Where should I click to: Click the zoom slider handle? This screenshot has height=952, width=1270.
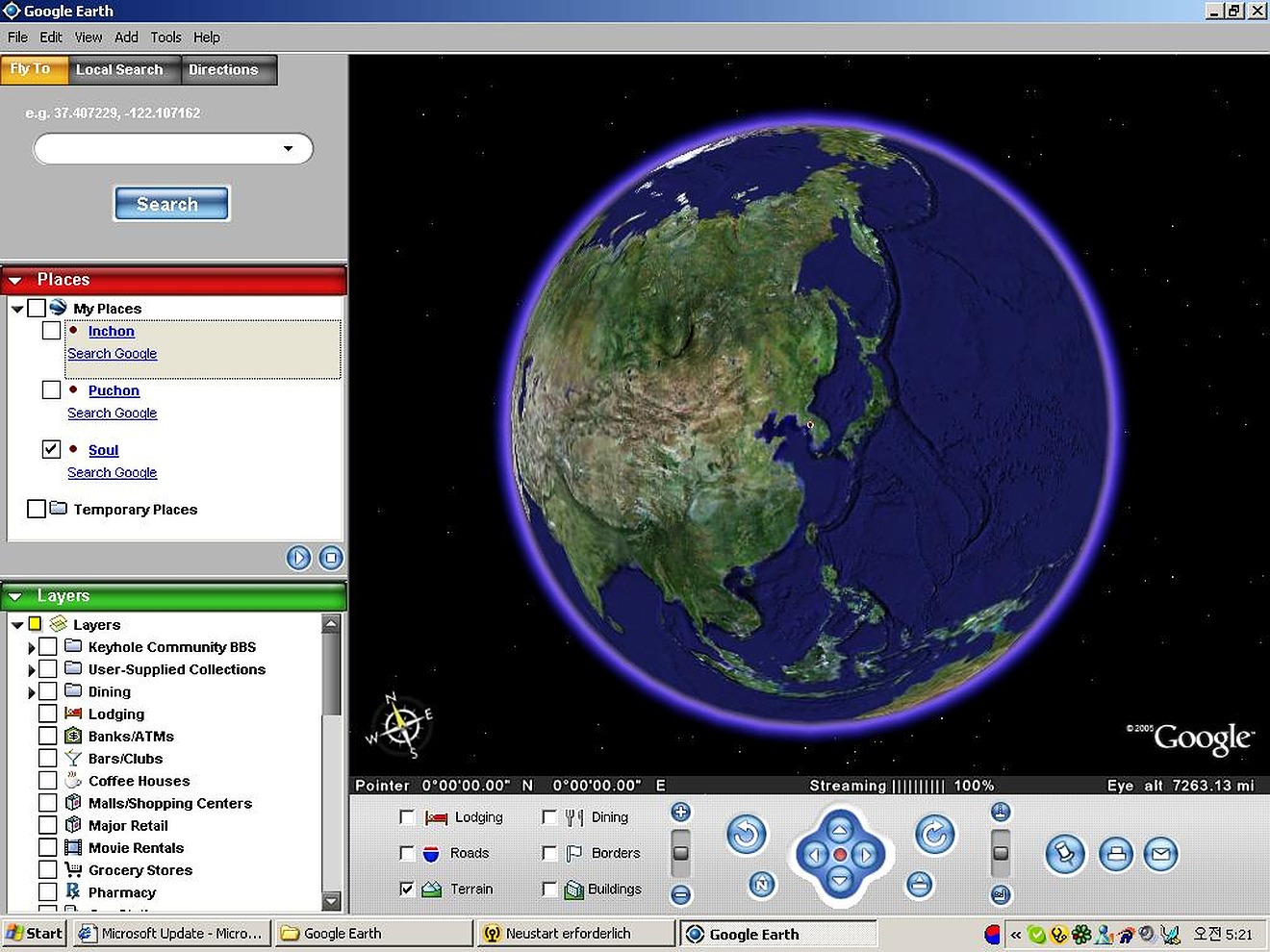tap(681, 853)
